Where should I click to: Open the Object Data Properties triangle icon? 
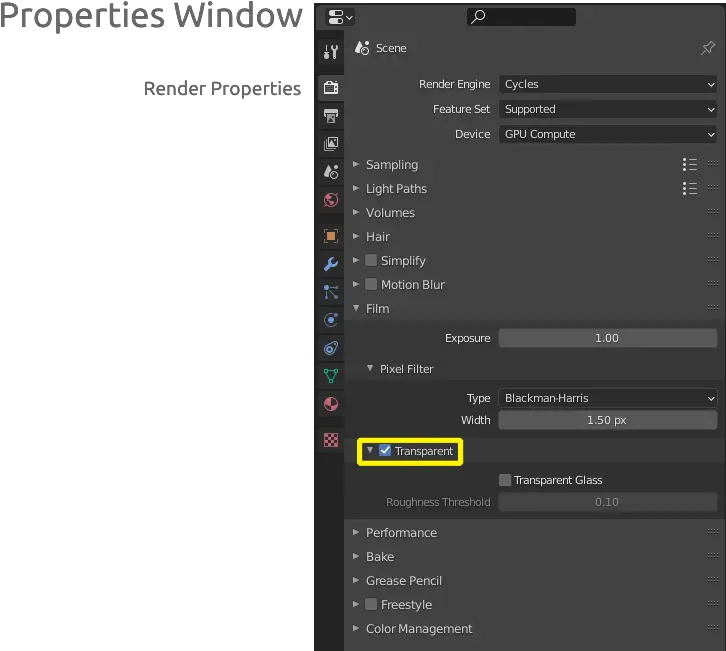331,376
